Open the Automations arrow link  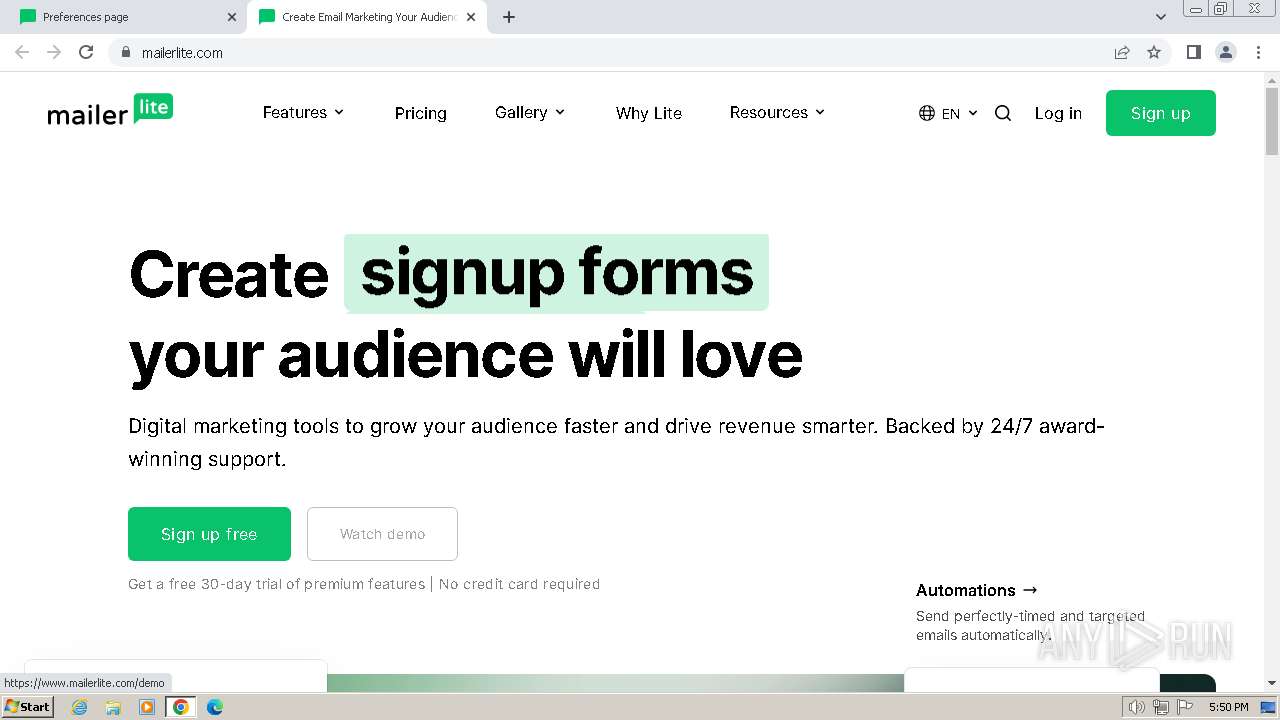pyautogui.click(x=977, y=590)
